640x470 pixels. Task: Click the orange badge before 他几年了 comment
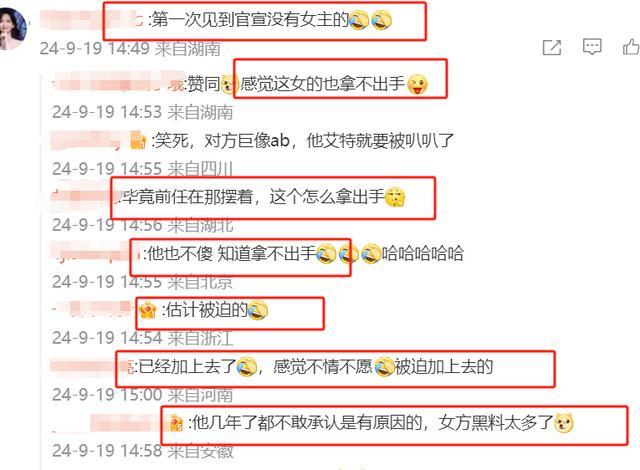(176, 423)
